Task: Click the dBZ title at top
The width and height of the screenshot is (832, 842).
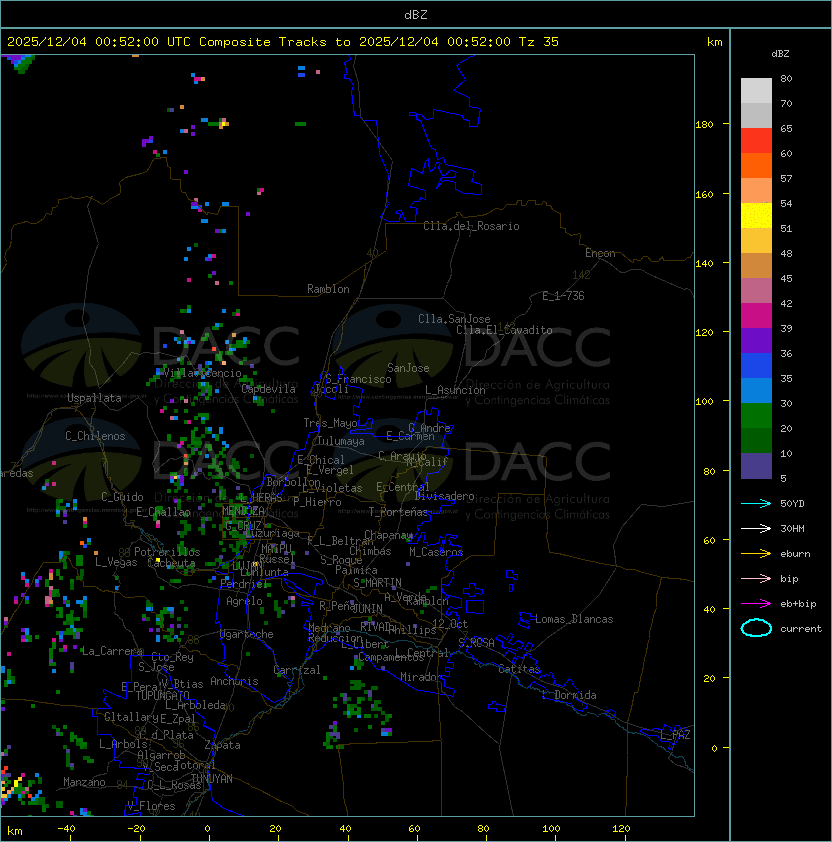Action: (x=415, y=14)
